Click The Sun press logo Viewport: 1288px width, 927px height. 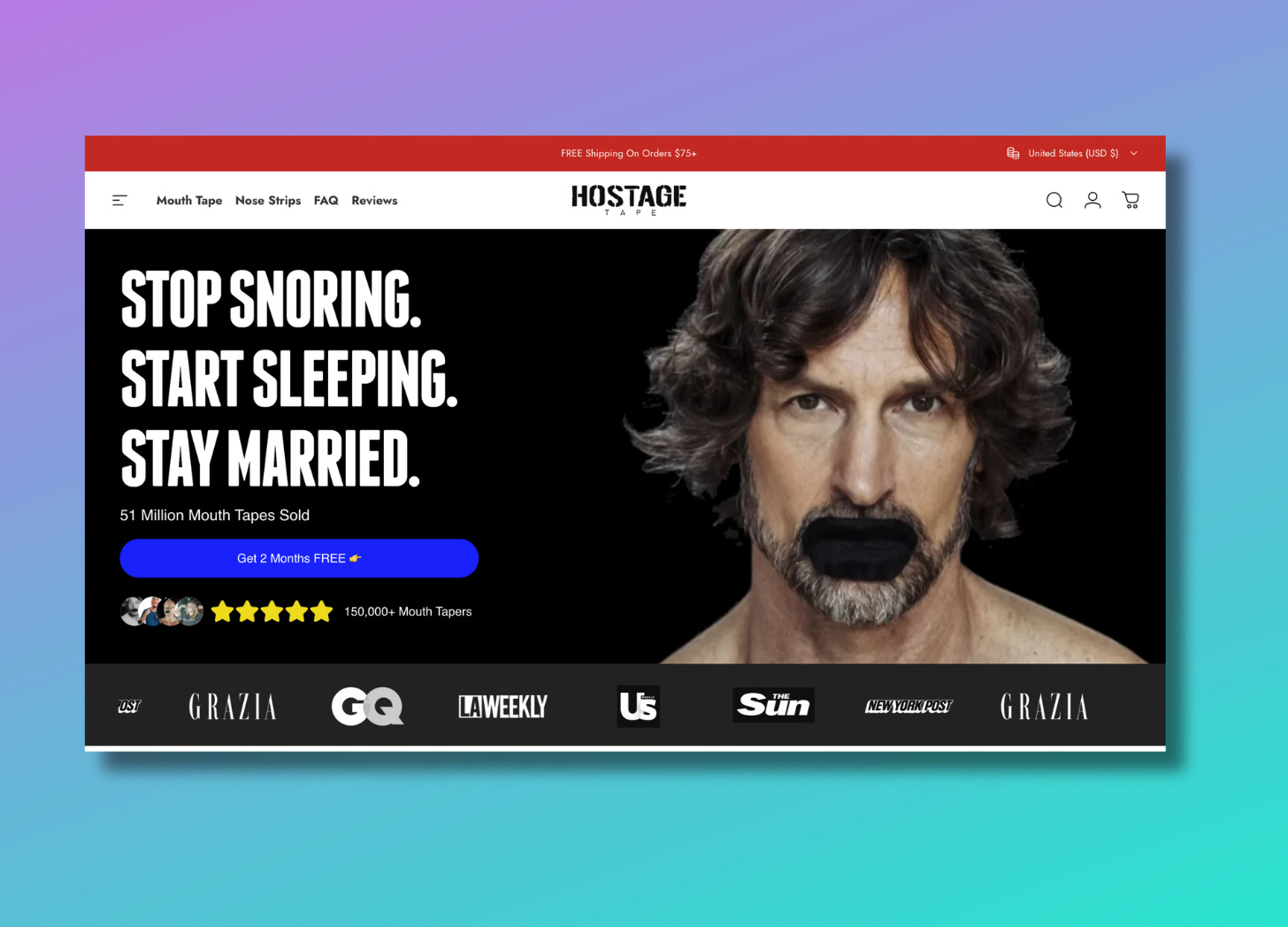click(x=773, y=705)
